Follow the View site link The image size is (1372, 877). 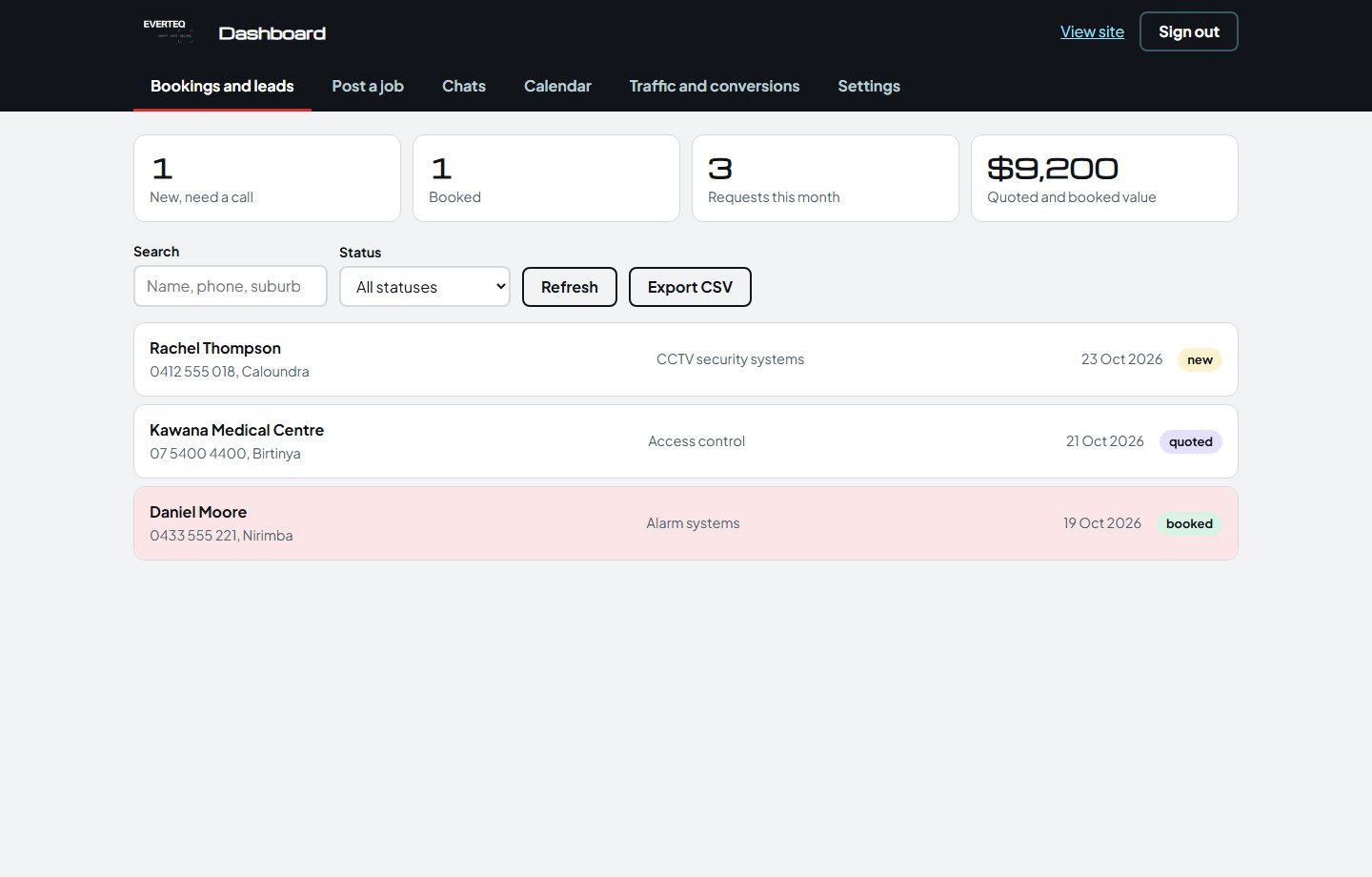coord(1092,31)
